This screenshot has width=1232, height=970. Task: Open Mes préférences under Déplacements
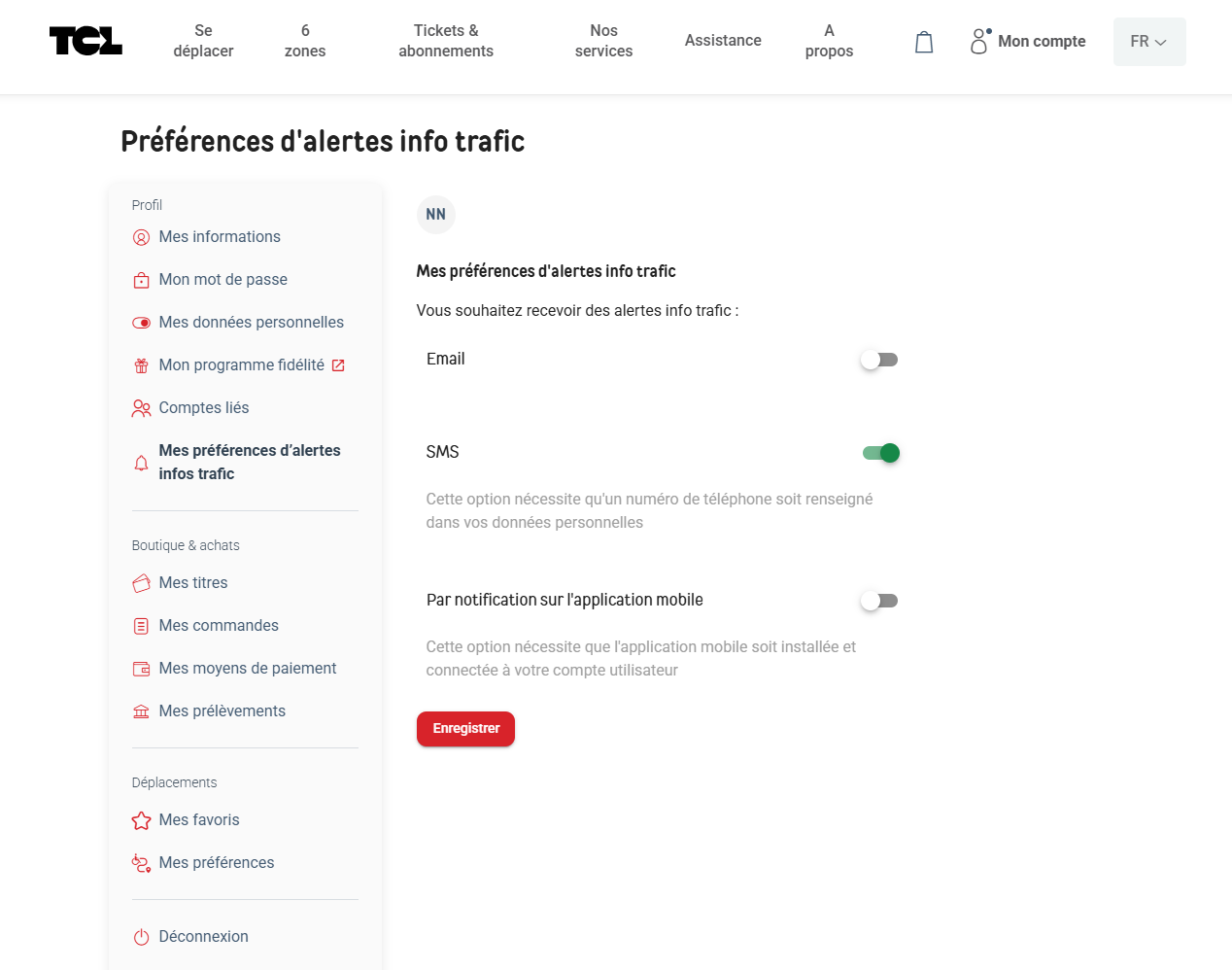click(x=217, y=863)
